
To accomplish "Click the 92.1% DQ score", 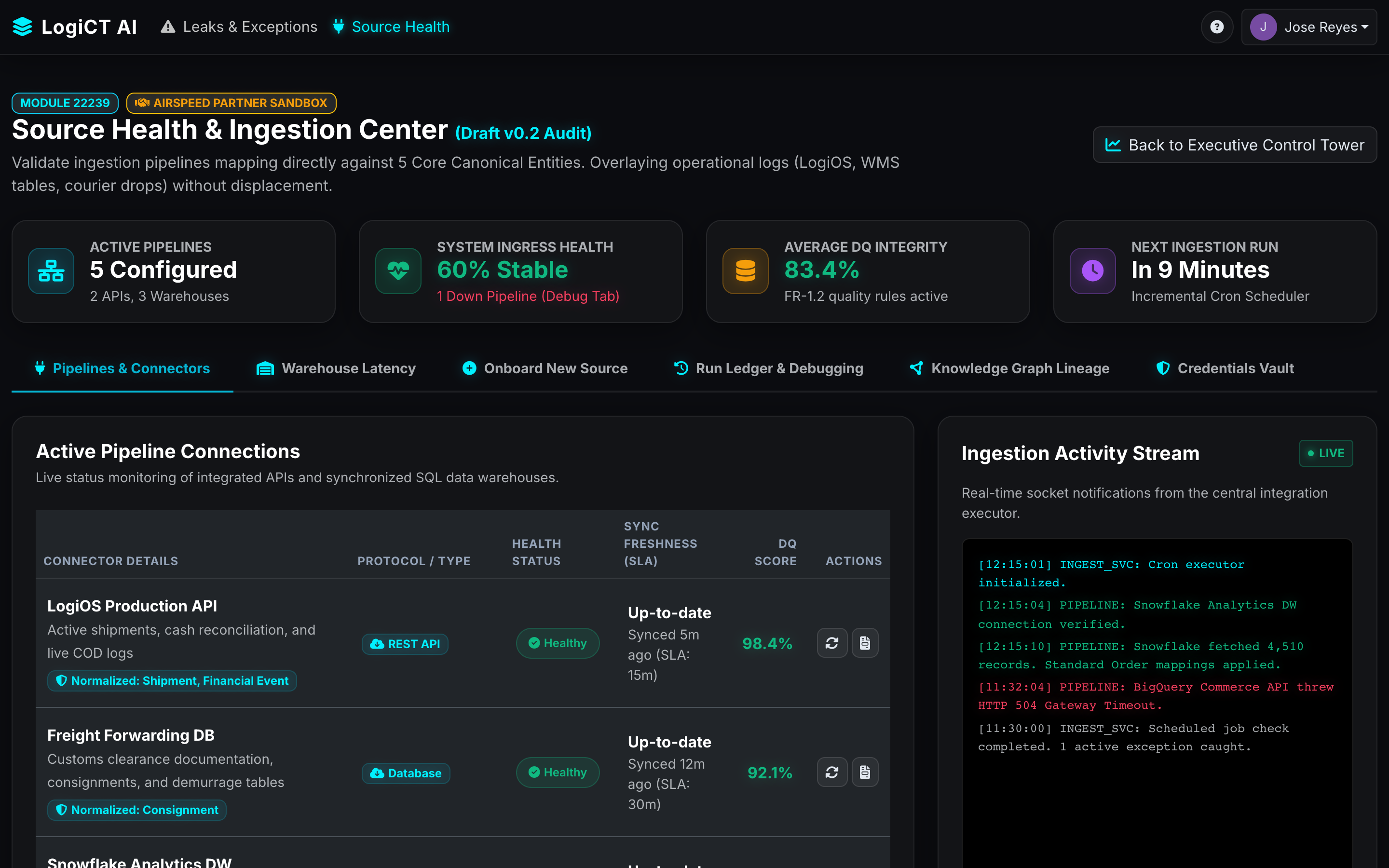I will [770, 773].
